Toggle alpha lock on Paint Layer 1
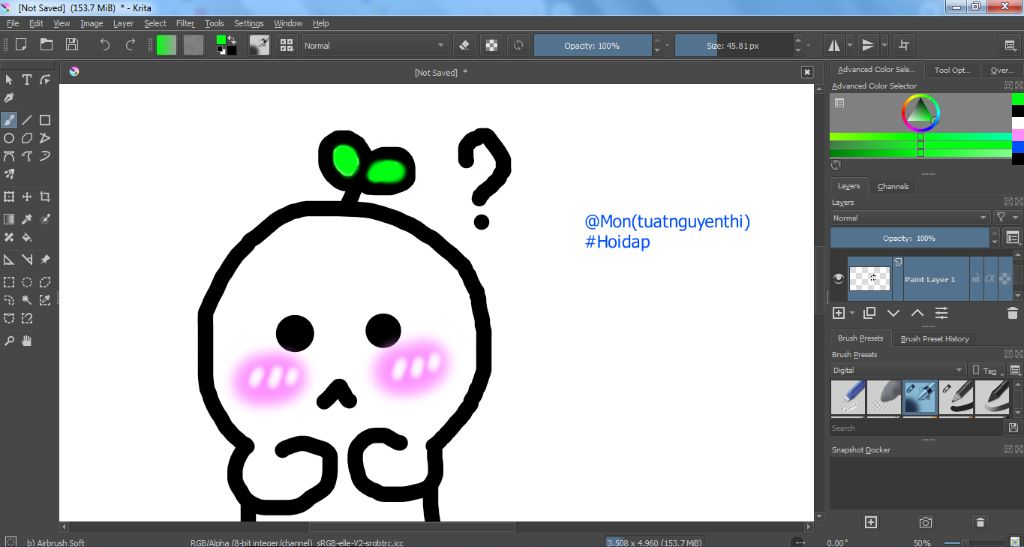 pos(1005,279)
